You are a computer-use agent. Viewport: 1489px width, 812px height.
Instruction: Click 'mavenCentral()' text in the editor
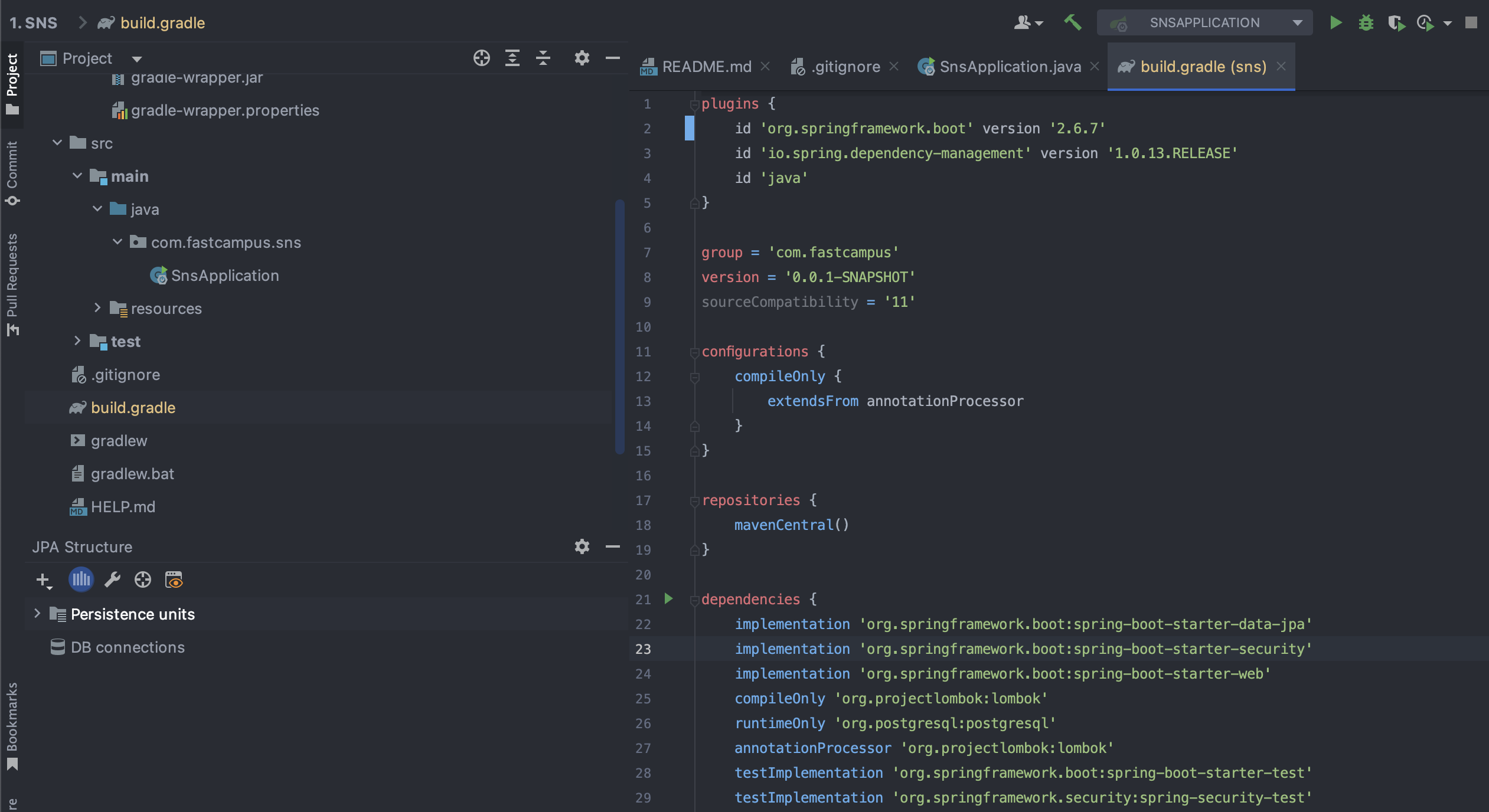pyautogui.click(x=792, y=525)
